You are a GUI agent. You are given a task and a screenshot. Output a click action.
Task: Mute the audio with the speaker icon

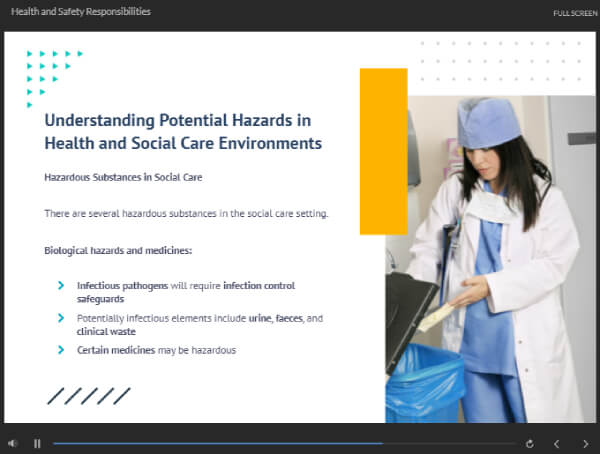12,443
